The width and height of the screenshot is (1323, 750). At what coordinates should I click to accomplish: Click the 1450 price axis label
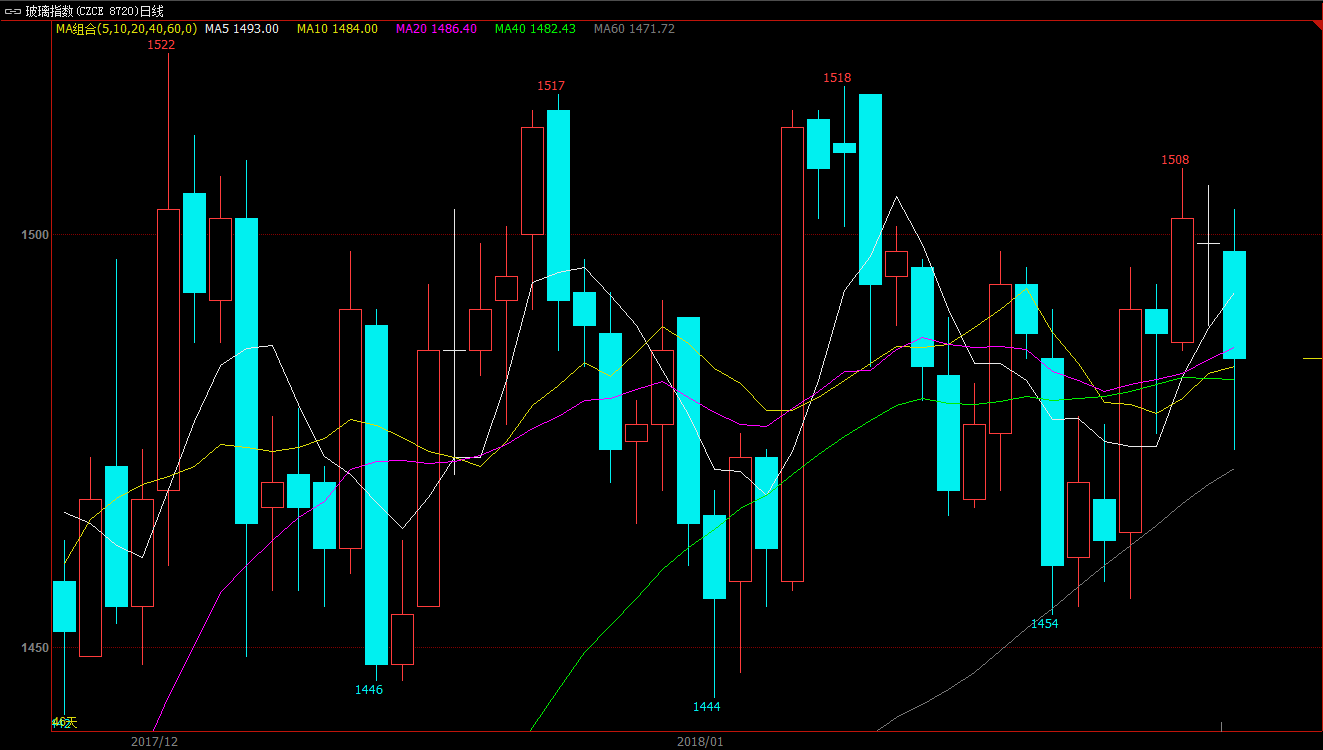tap(34, 648)
